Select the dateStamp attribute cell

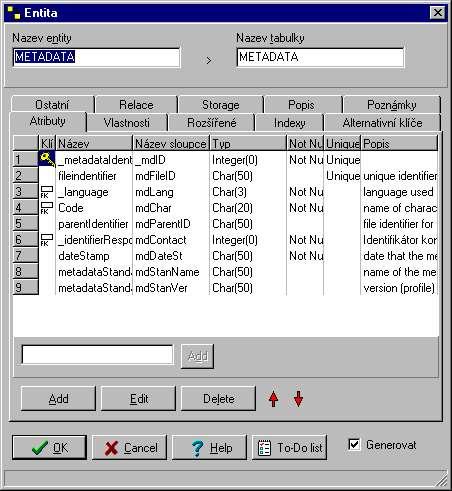94,256
